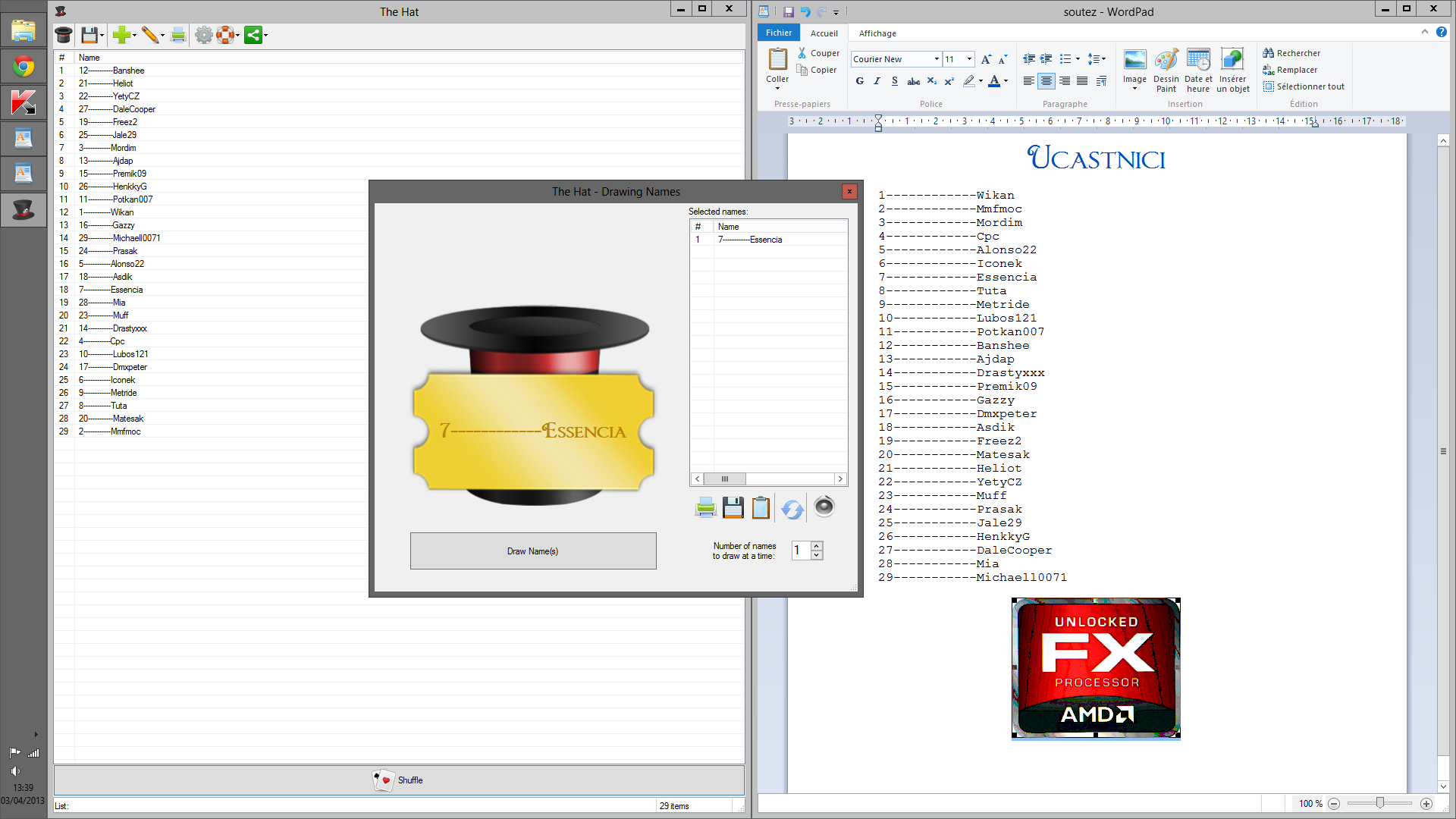Copy selected names with the clipboard icon
Screen dimensions: 1456x819
tap(761, 507)
